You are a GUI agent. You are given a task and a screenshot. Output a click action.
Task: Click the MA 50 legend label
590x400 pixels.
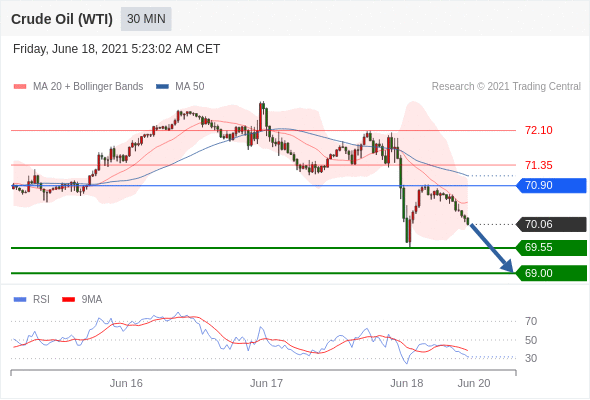pos(190,87)
